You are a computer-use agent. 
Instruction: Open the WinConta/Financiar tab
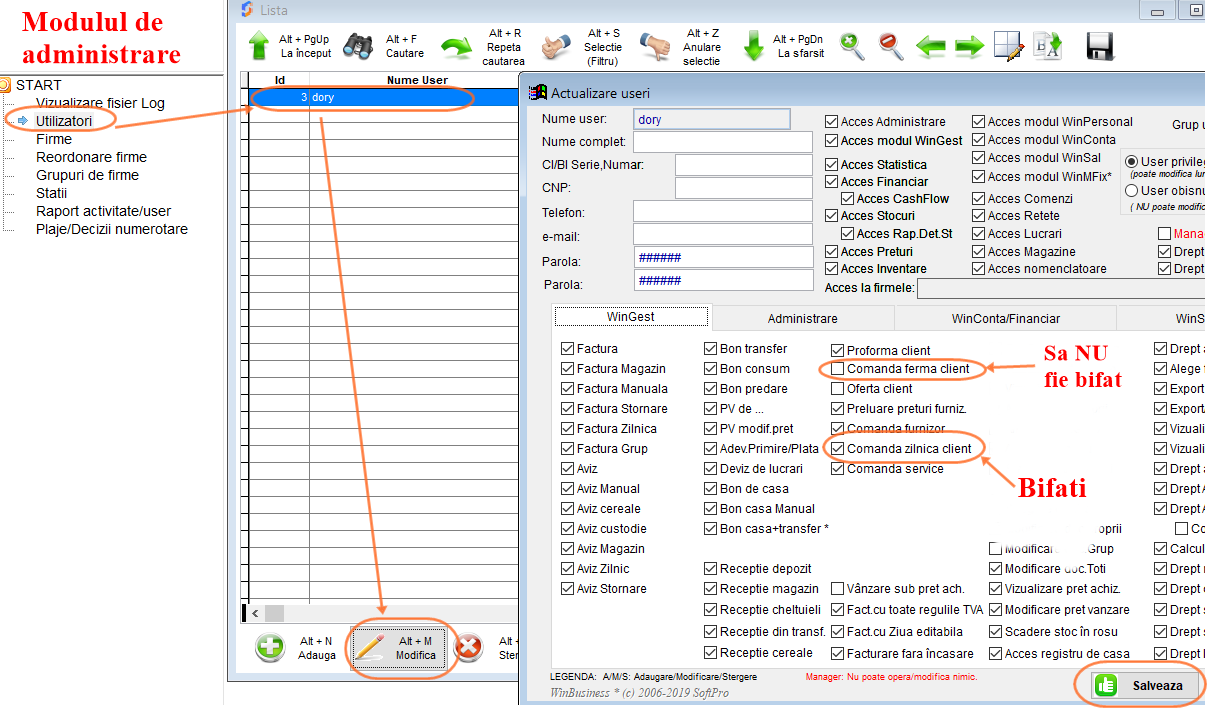(1005, 318)
